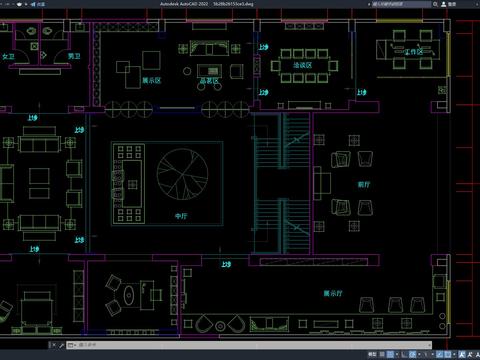Toggle object snap tracking icon
480x360 pixels.
pyautogui.click(x=440, y=354)
